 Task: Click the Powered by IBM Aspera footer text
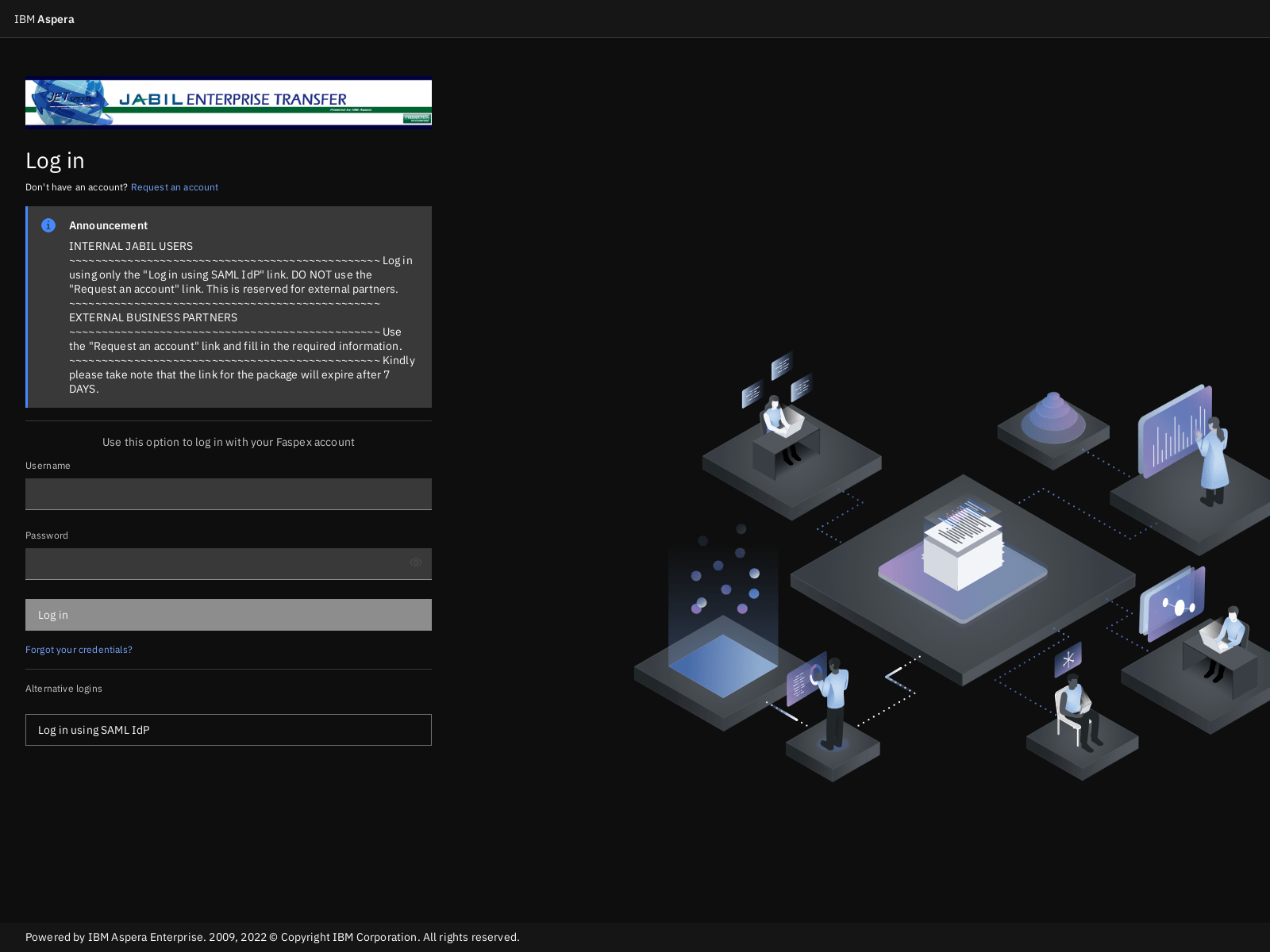272,937
